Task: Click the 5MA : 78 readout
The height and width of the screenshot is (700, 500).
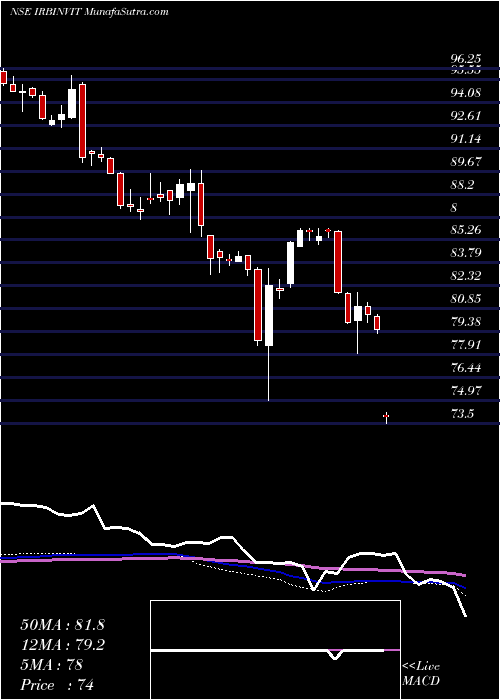Action: 52,665
